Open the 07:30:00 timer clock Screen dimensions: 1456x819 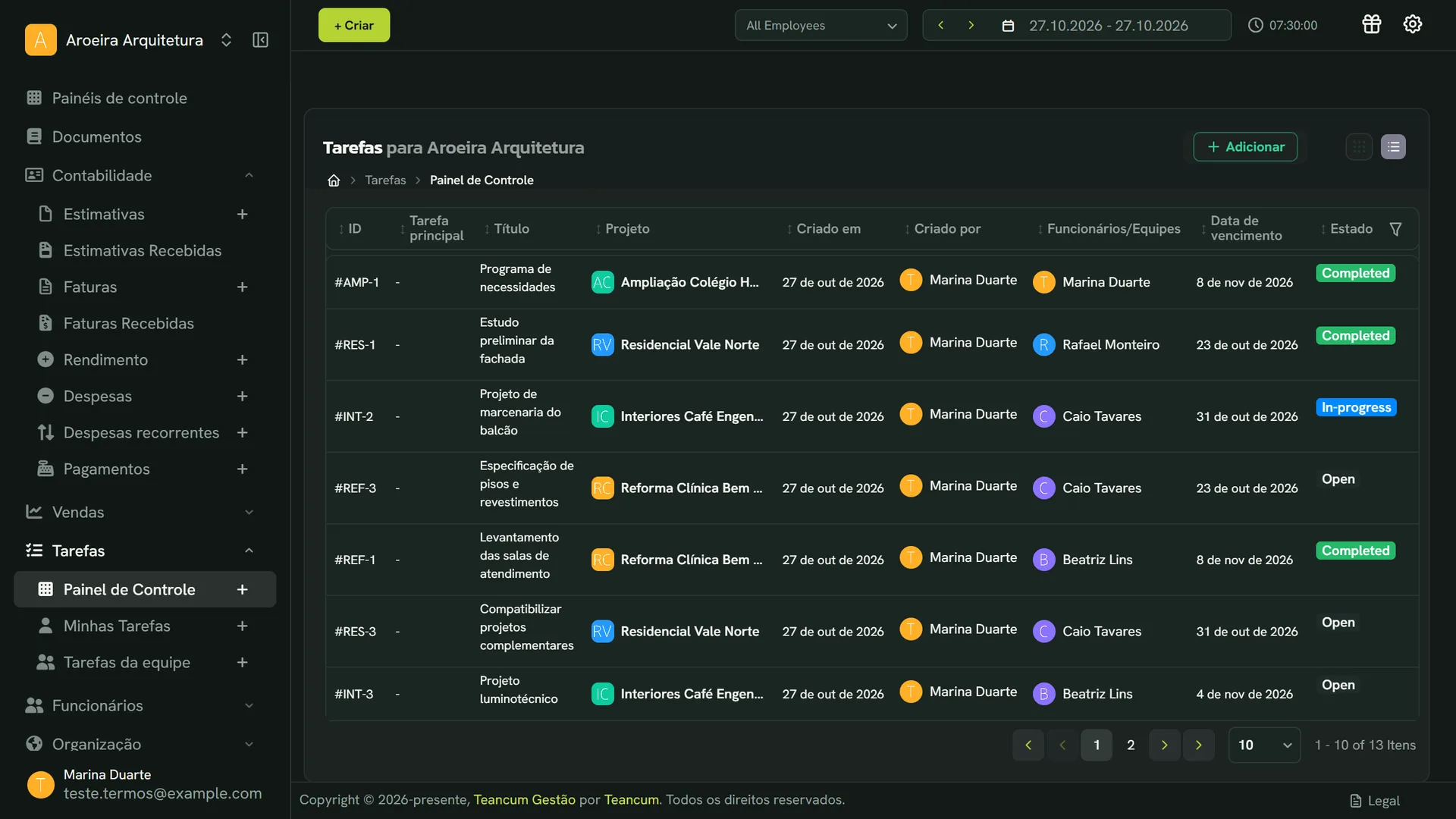pos(1283,25)
